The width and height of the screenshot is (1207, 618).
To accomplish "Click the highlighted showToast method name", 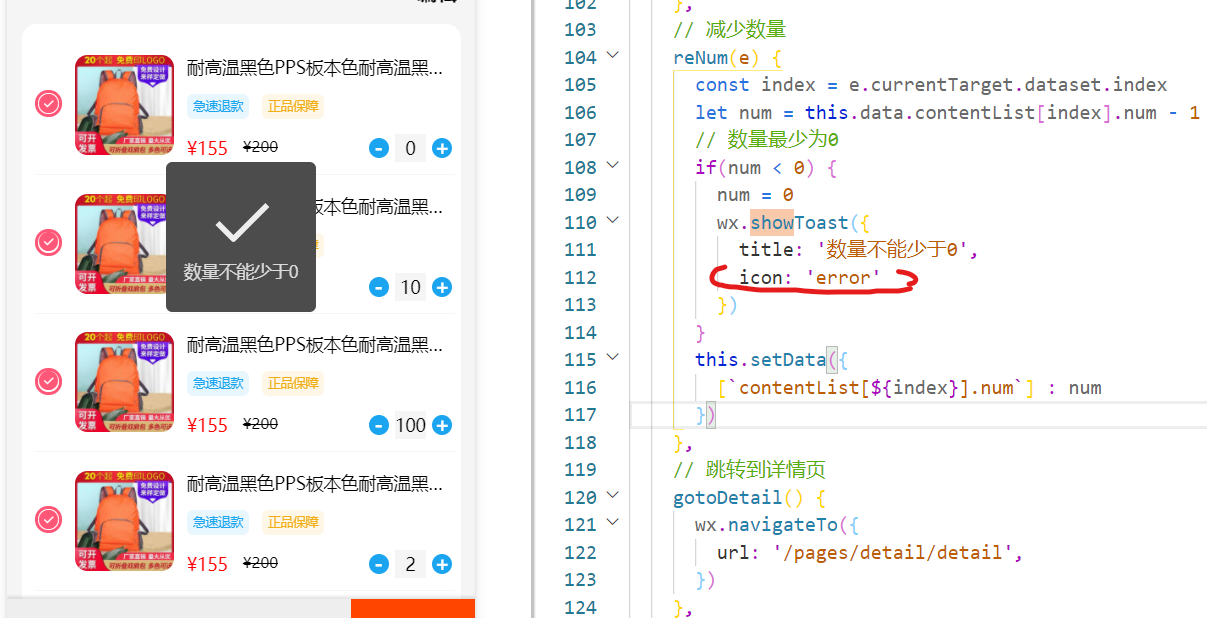I will point(799,222).
